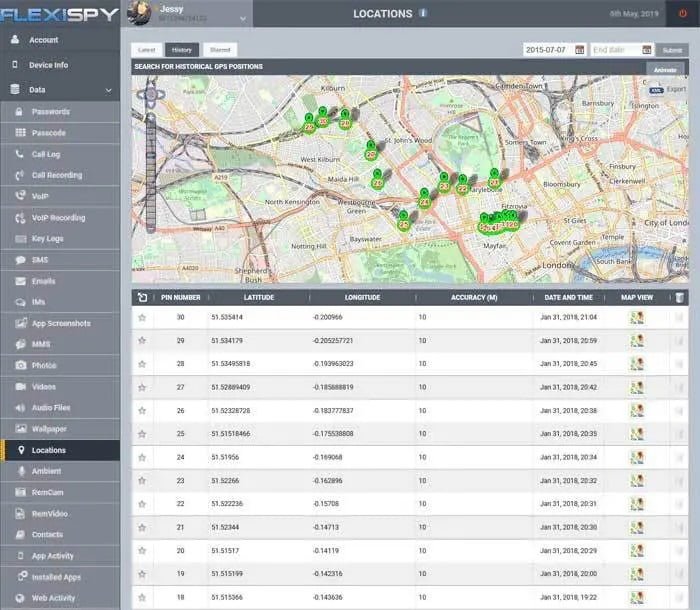Click the Call Log phone icon
This screenshot has width=700, height=610.
point(20,154)
